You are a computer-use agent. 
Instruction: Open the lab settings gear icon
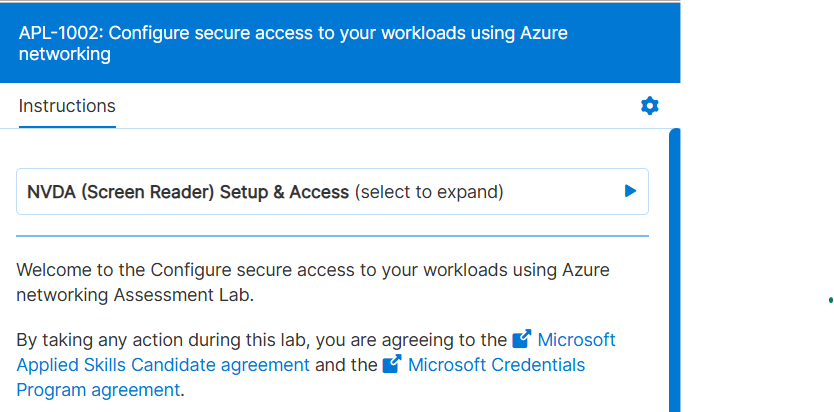coord(650,106)
